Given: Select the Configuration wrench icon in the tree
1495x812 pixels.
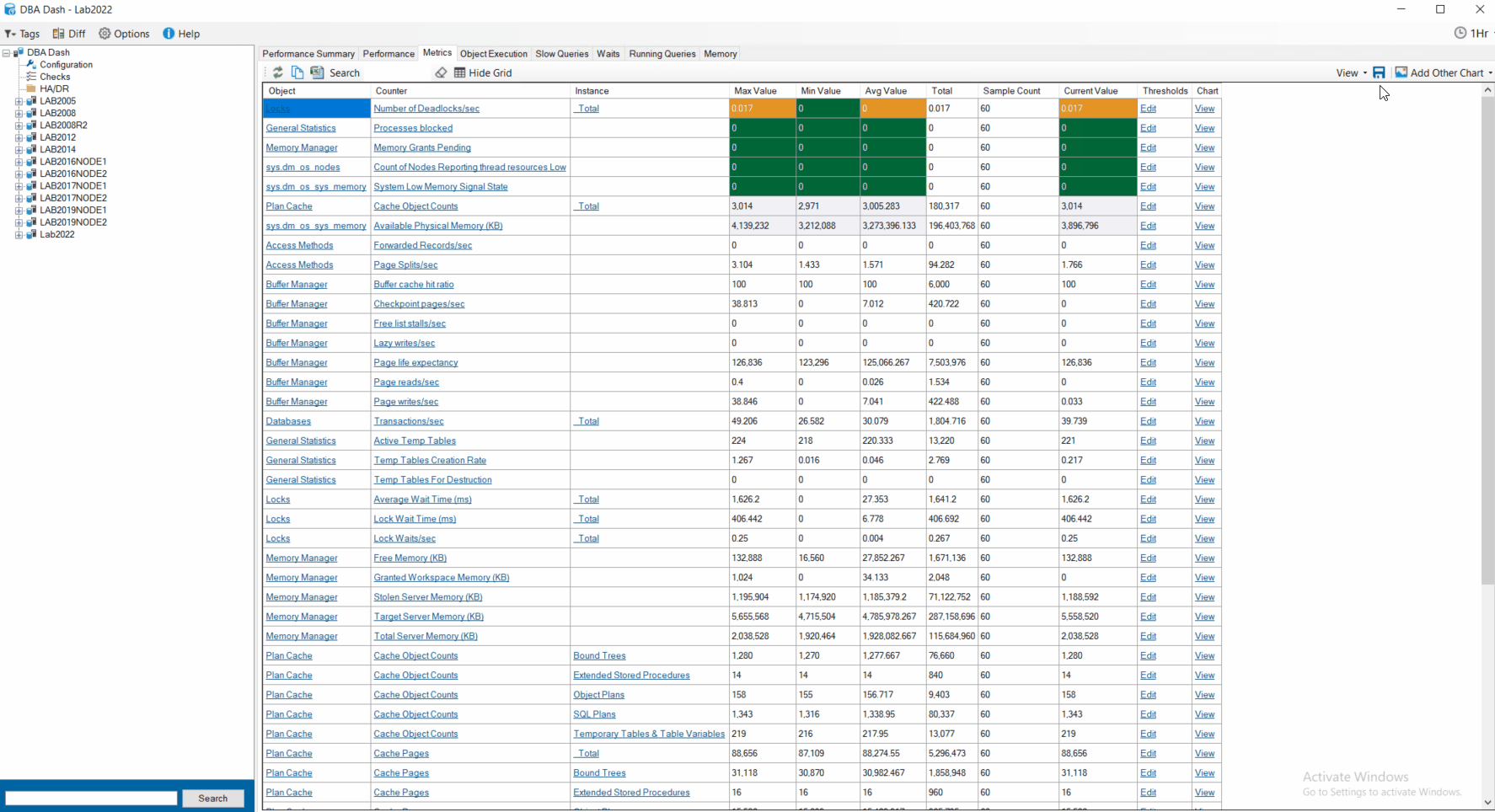Looking at the screenshot, I should [x=31, y=64].
